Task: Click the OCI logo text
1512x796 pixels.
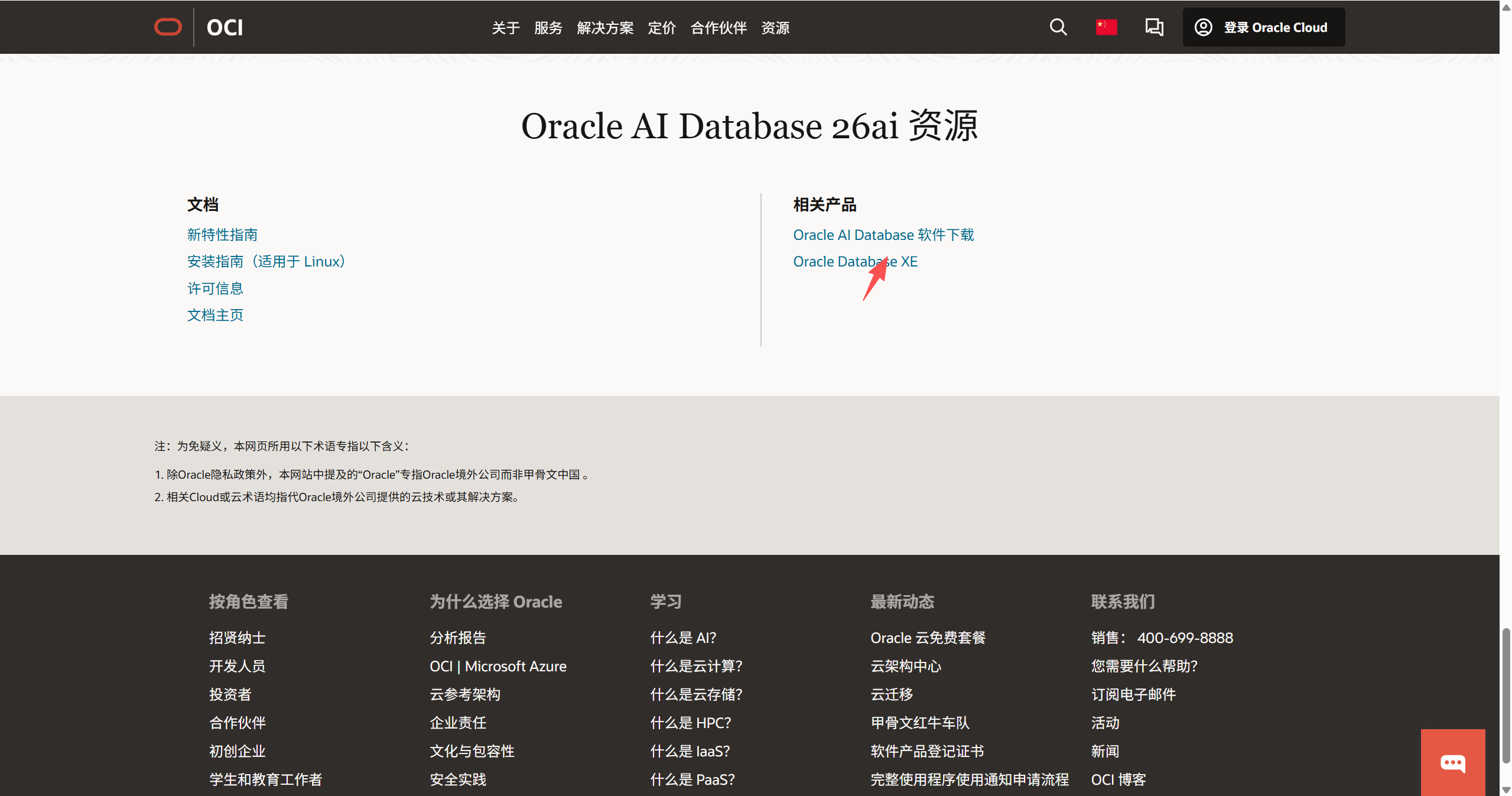Action: [225, 27]
